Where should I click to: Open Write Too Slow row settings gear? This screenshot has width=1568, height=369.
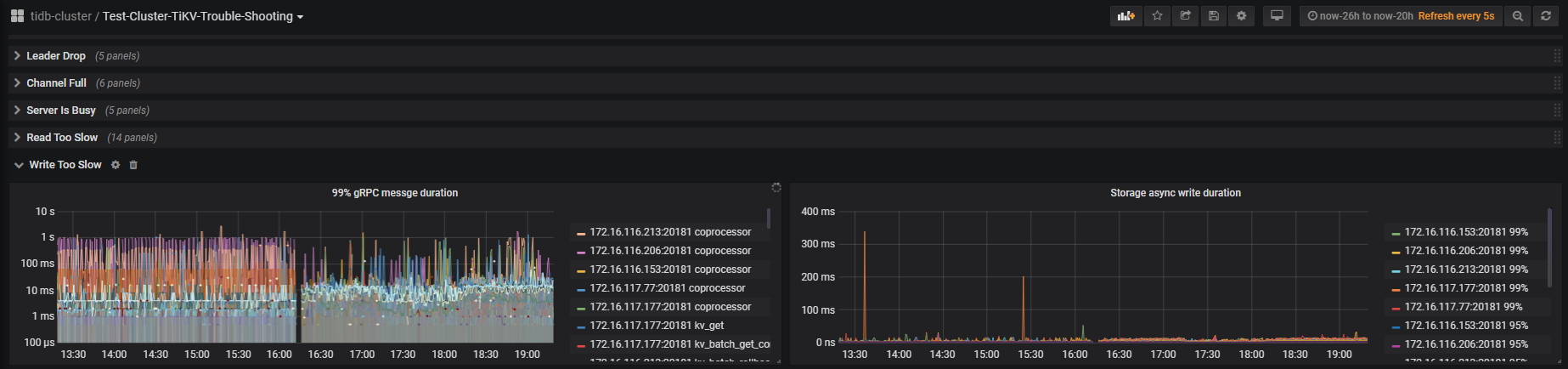tap(116, 165)
